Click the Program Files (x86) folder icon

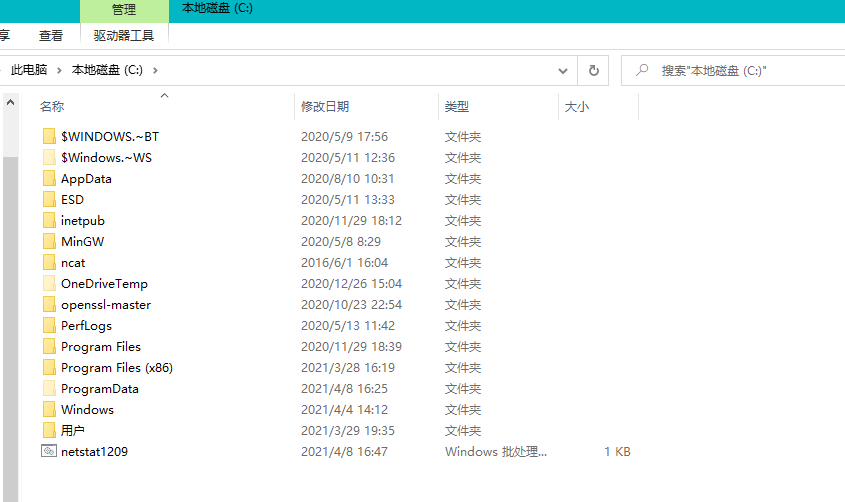click(x=49, y=367)
